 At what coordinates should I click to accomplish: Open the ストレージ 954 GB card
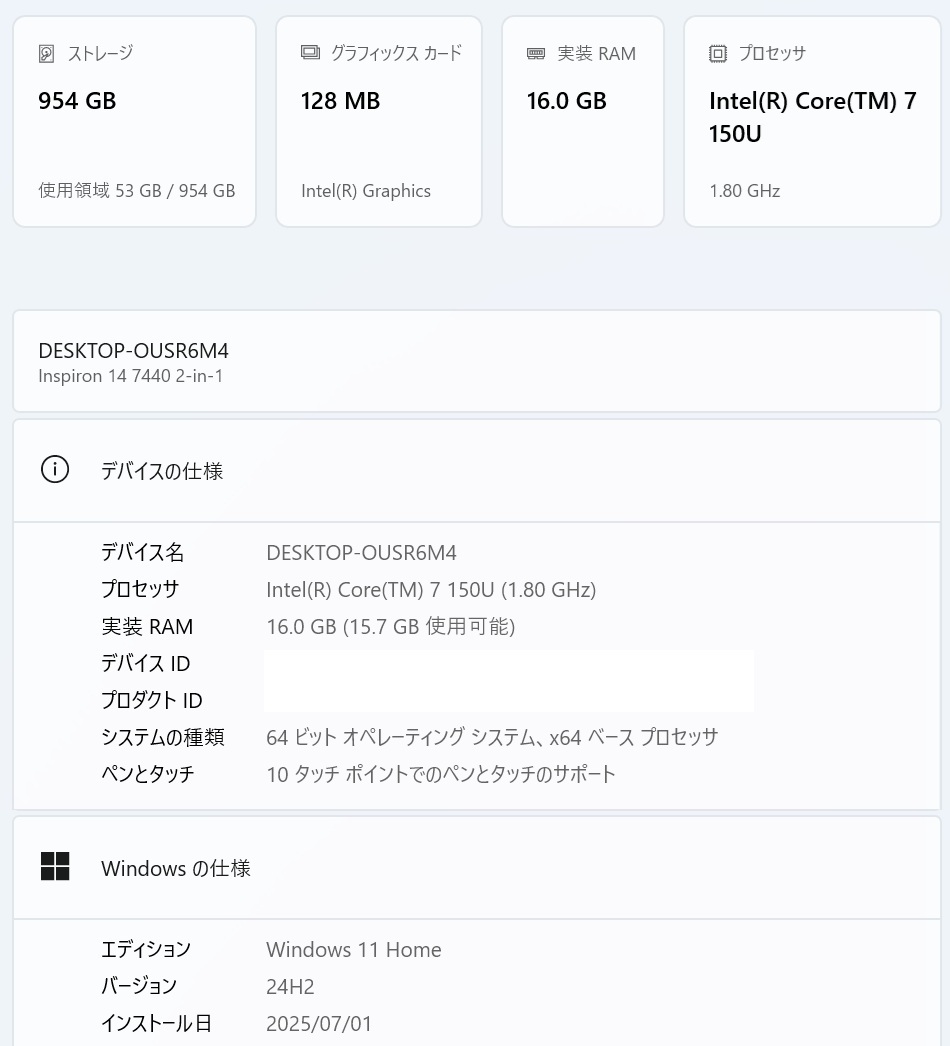tap(135, 122)
